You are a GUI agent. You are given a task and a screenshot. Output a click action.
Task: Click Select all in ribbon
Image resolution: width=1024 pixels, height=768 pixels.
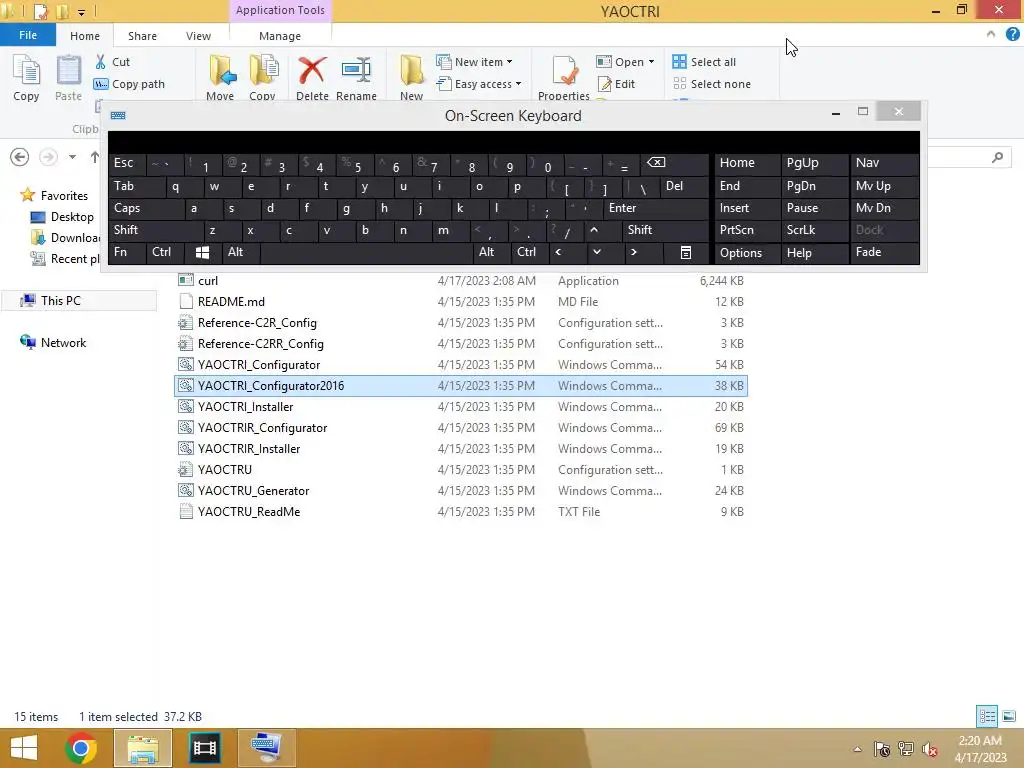coord(704,62)
